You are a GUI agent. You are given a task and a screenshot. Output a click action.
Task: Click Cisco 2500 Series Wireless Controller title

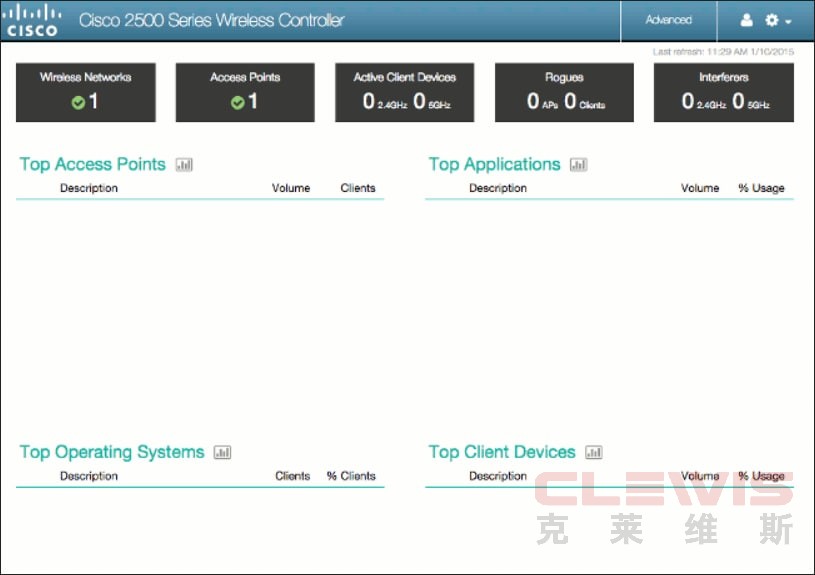pos(212,20)
